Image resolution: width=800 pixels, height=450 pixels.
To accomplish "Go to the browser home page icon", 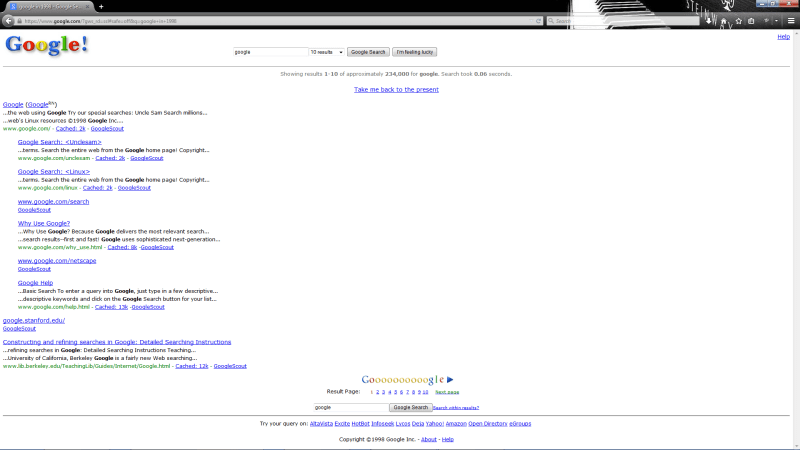I will point(723,21).
